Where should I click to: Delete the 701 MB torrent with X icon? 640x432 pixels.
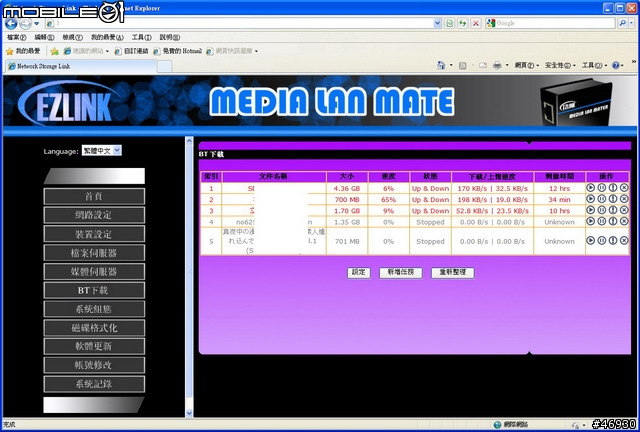pos(624,240)
